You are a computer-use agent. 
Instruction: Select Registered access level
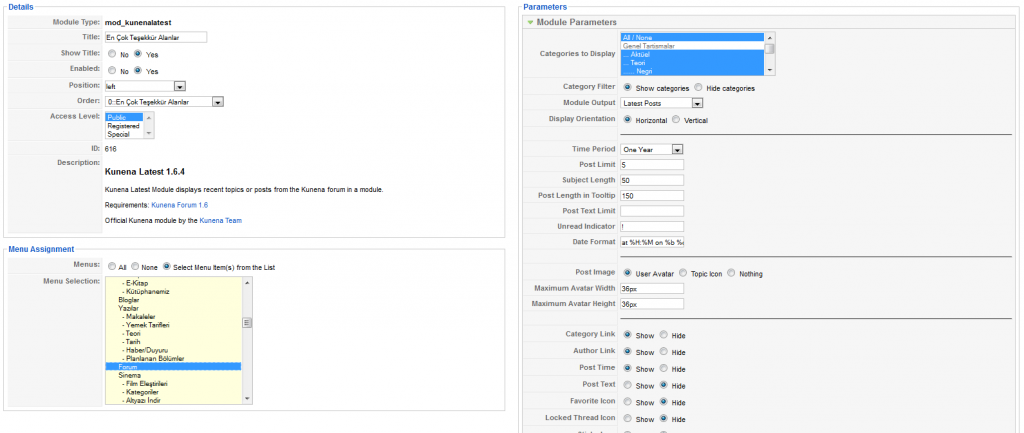(124, 125)
